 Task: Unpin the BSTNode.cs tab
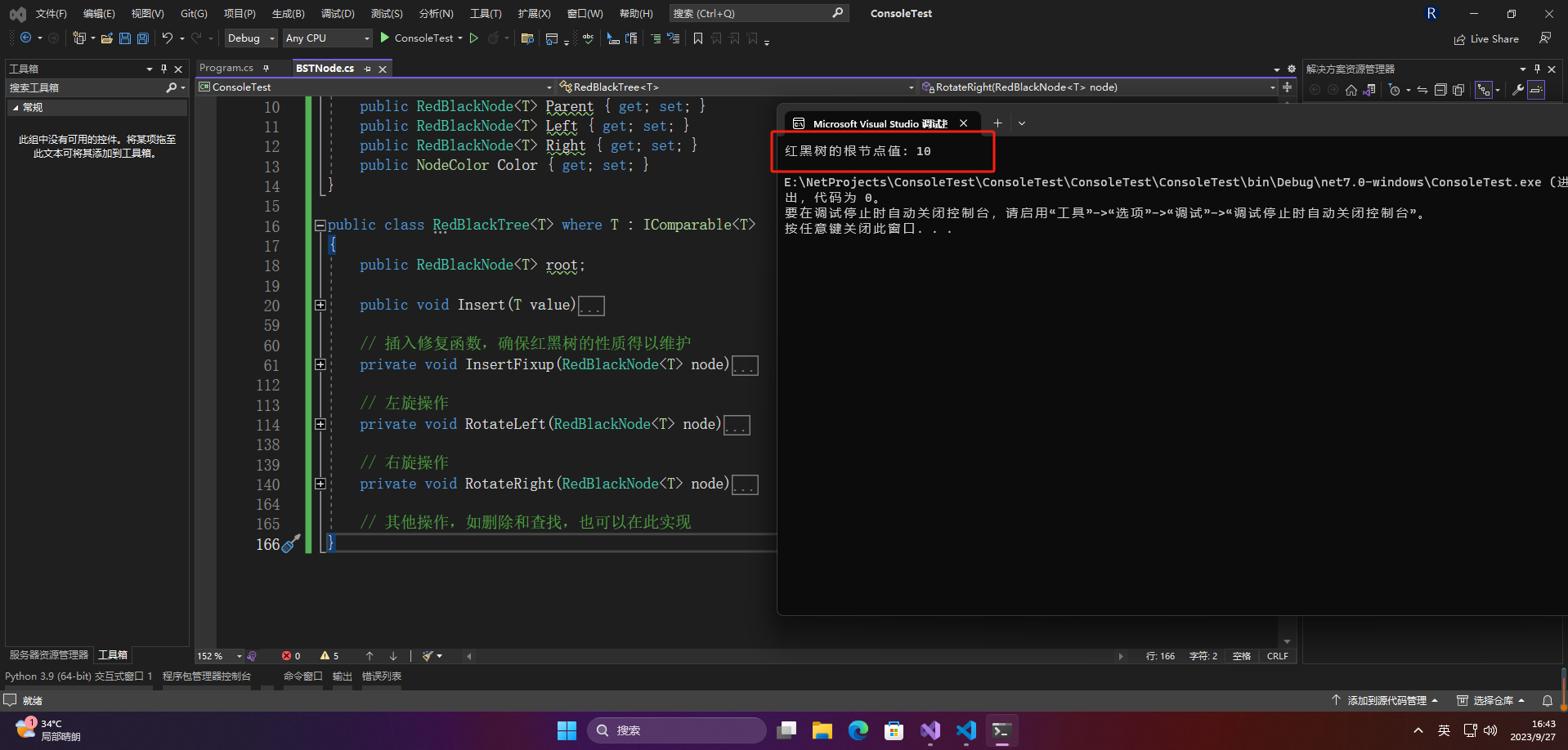pyautogui.click(x=367, y=69)
